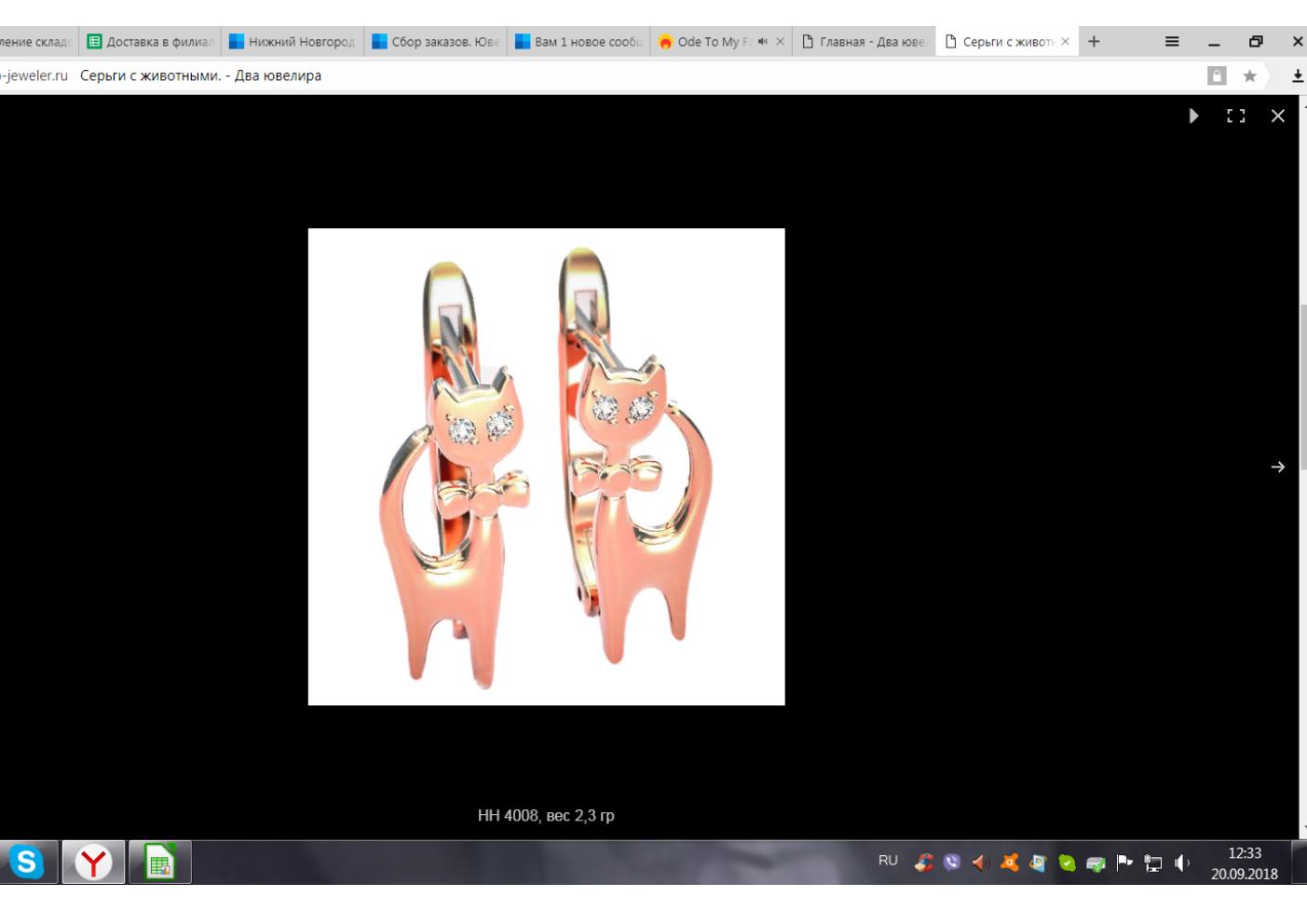This screenshot has height=924, width=1307.
Task: Close the image lightbox viewer
Action: (1277, 115)
